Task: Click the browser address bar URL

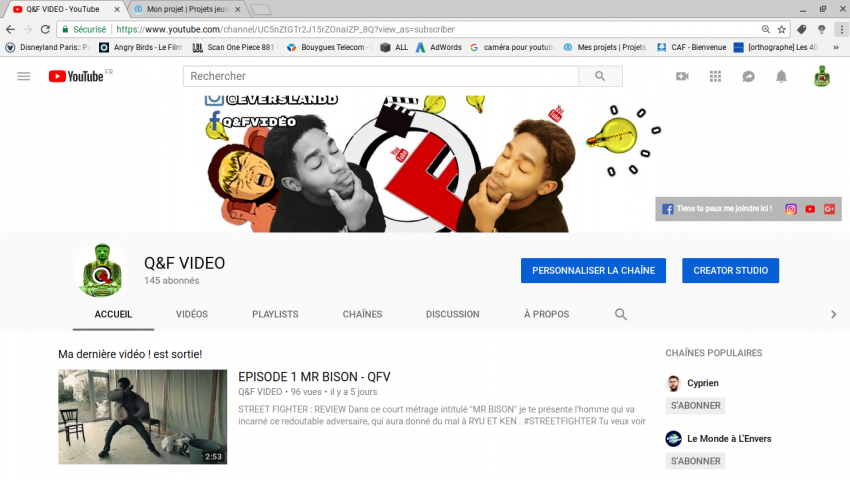Action: click(x=285, y=29)
